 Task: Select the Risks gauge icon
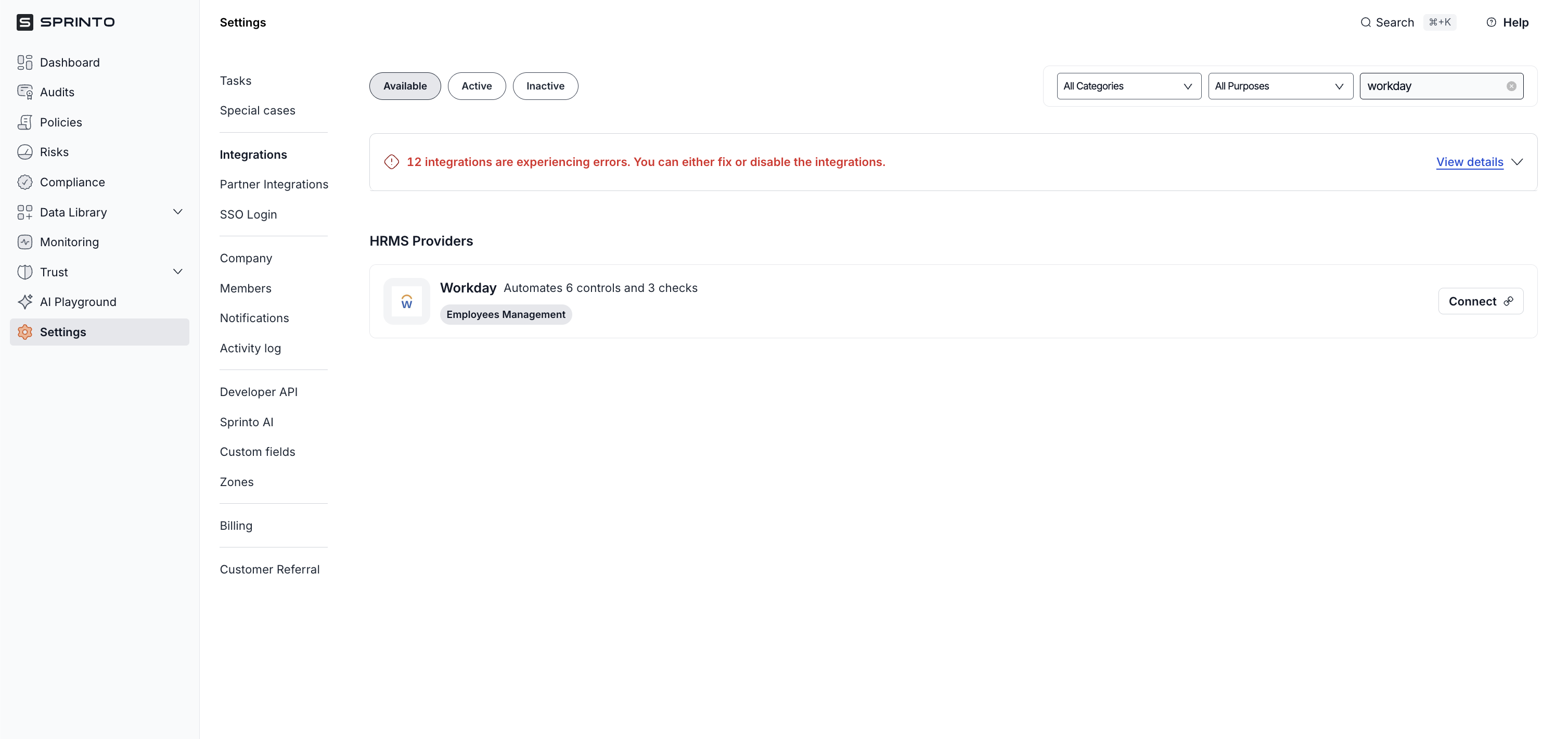[25, 151]
